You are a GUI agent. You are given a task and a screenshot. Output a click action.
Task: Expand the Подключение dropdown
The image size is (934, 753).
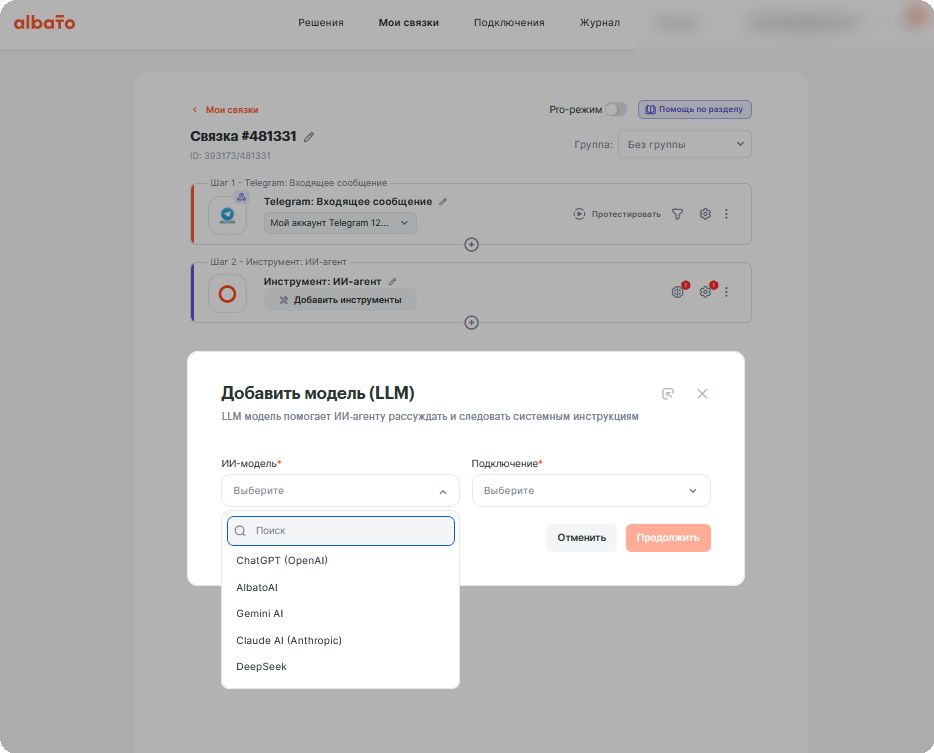(x=591, y=490)
